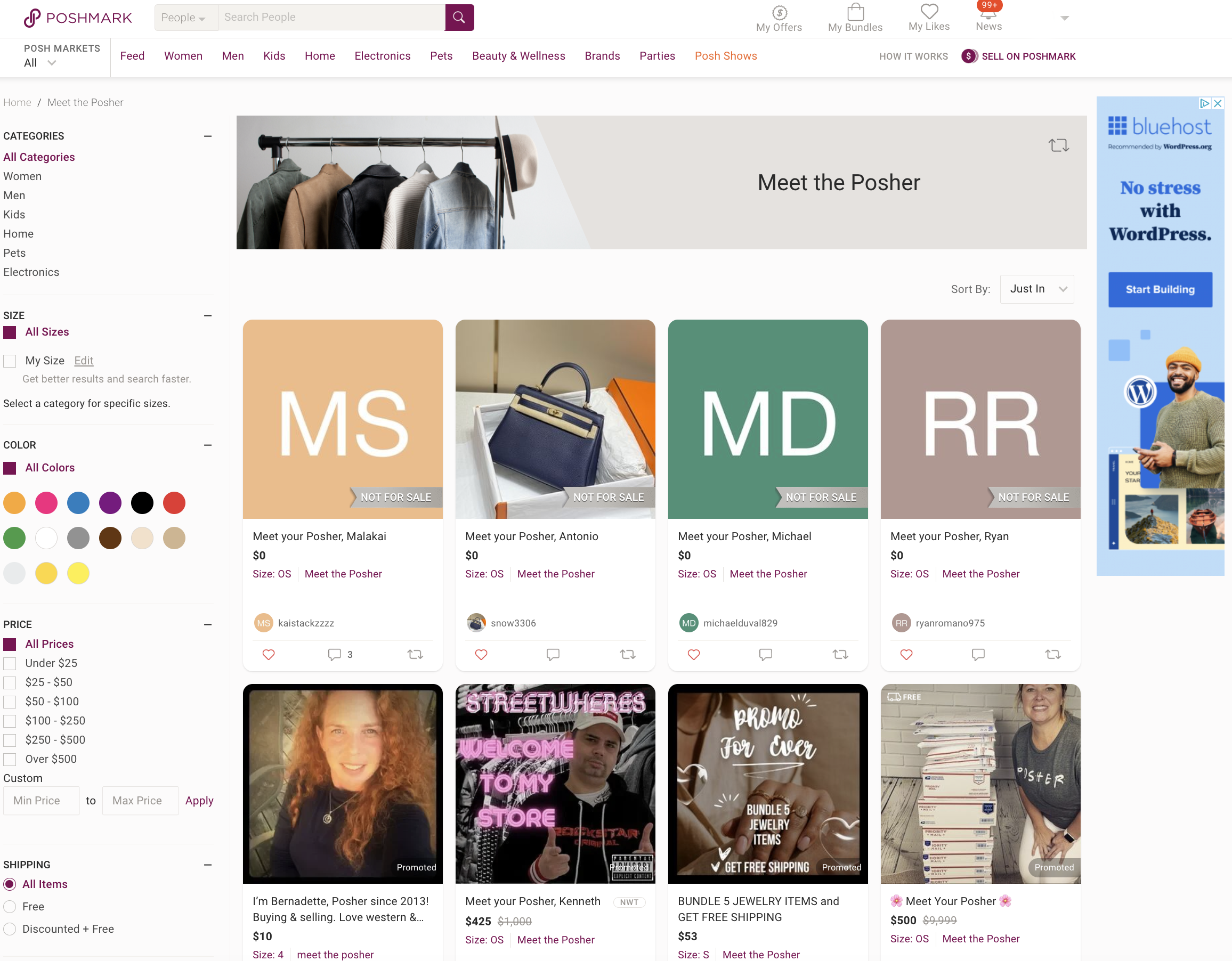Open My Likes heart icon
Image resolution: width=1232 pixels, height=961 pixels.
tap(928, 12)
